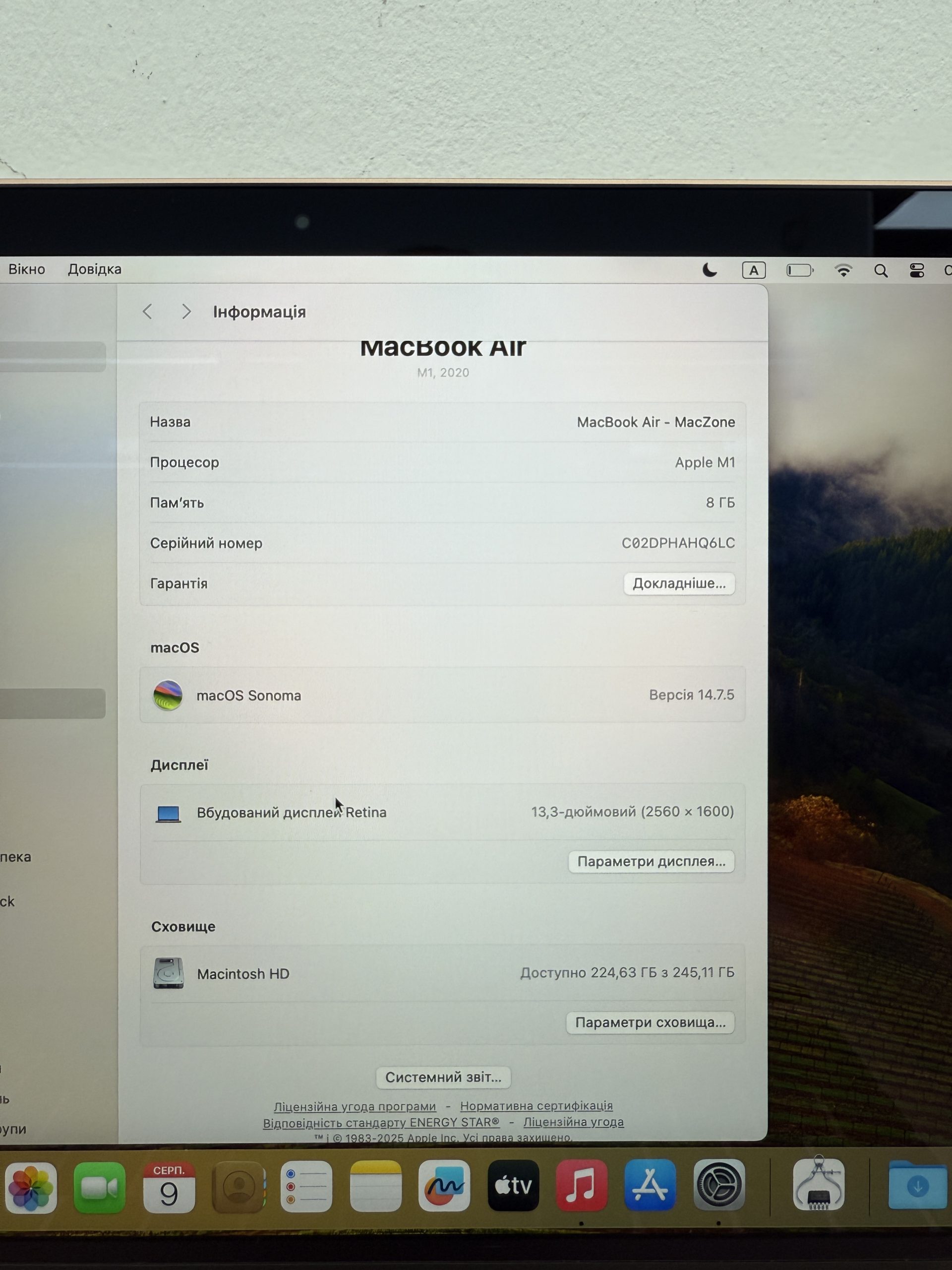Screen dimensions: 952x1270
Task: Open the Ліцензійна угода link
Action: point(573,1122)
